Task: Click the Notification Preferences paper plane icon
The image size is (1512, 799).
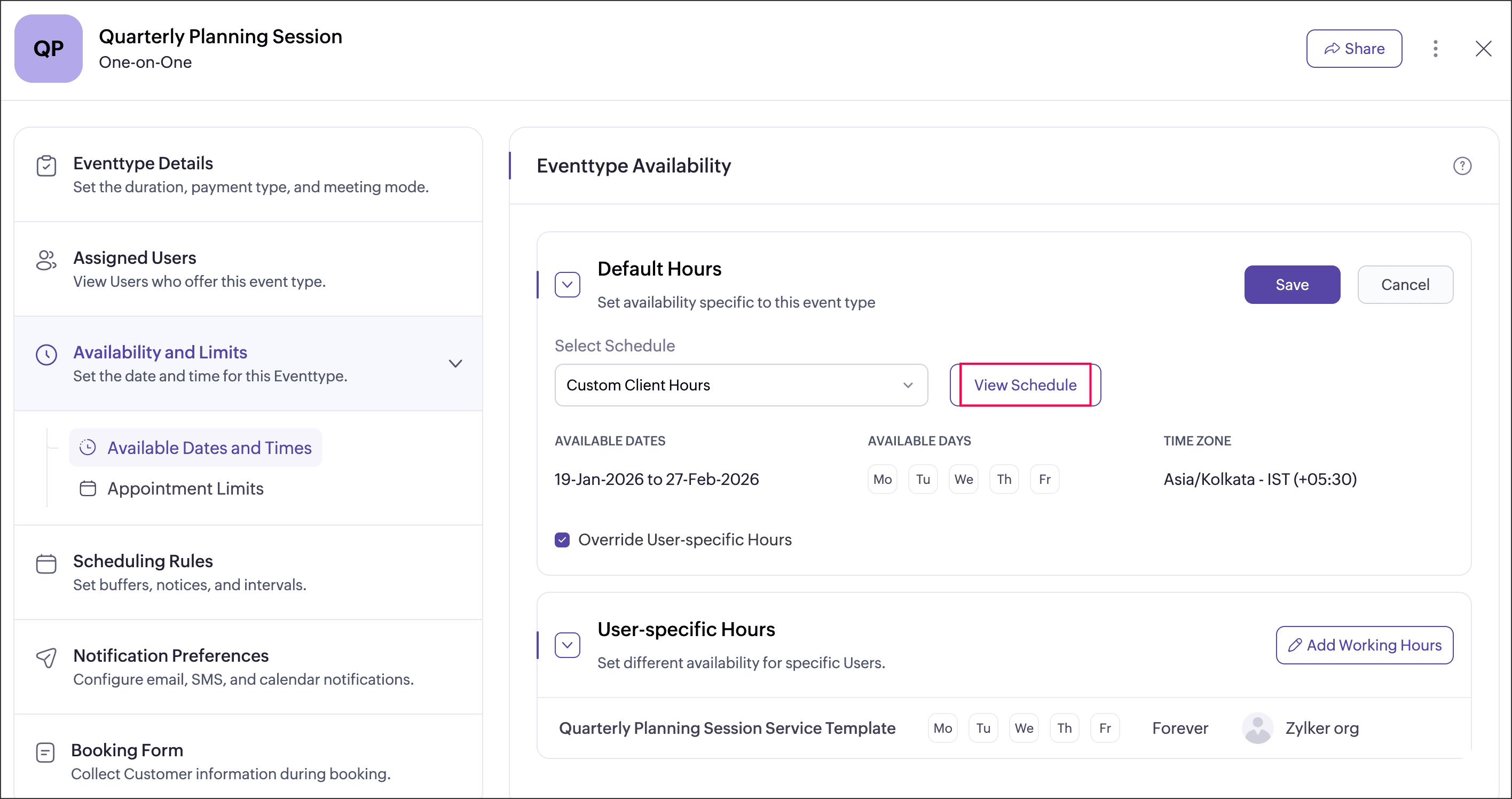Action: pos(46,657)
